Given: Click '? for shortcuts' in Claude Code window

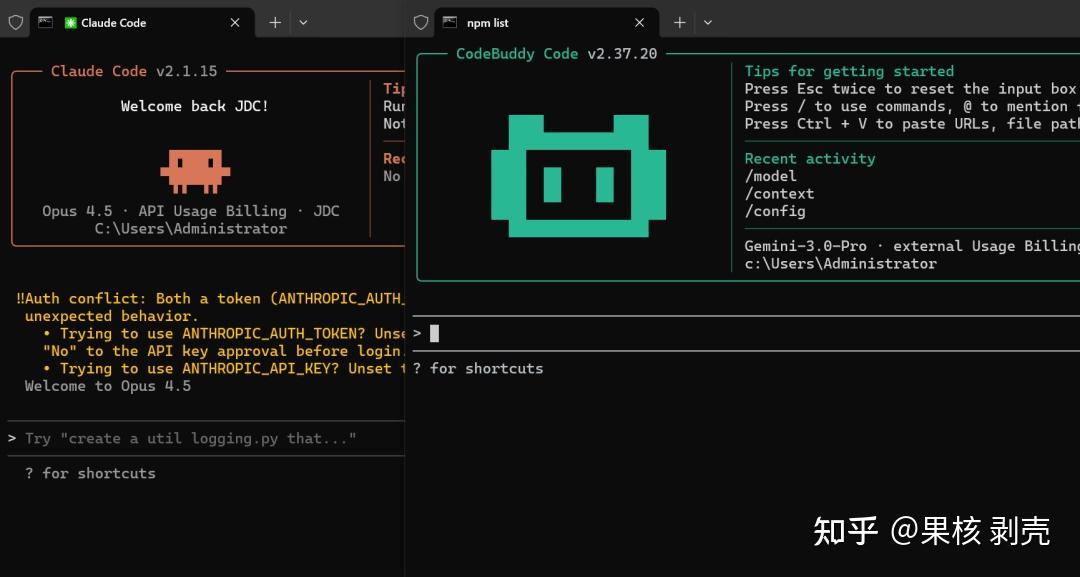Looking at the screenshot, I should [x=90, y=473].
